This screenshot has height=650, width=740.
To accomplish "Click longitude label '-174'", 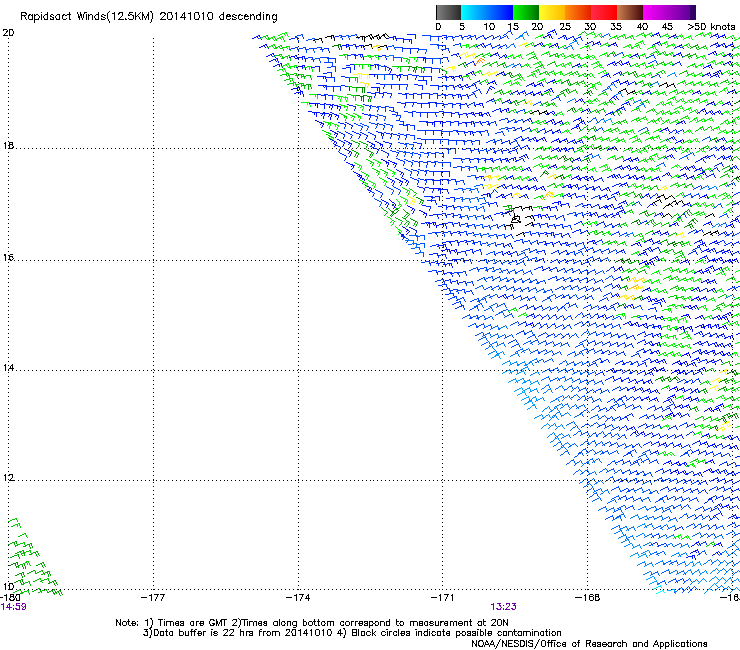I will click(x=298, y=598).
